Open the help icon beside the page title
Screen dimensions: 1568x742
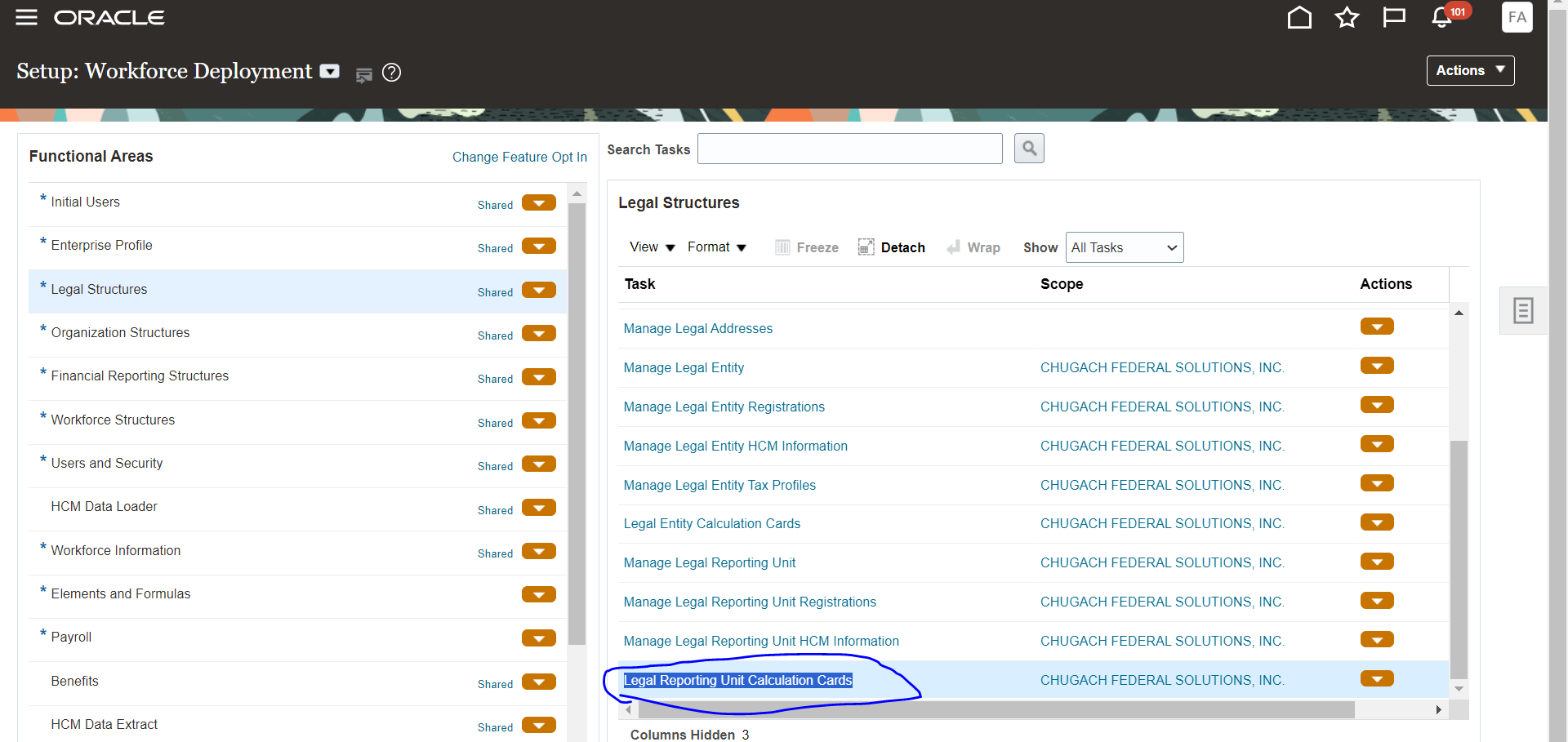[391, 73]
